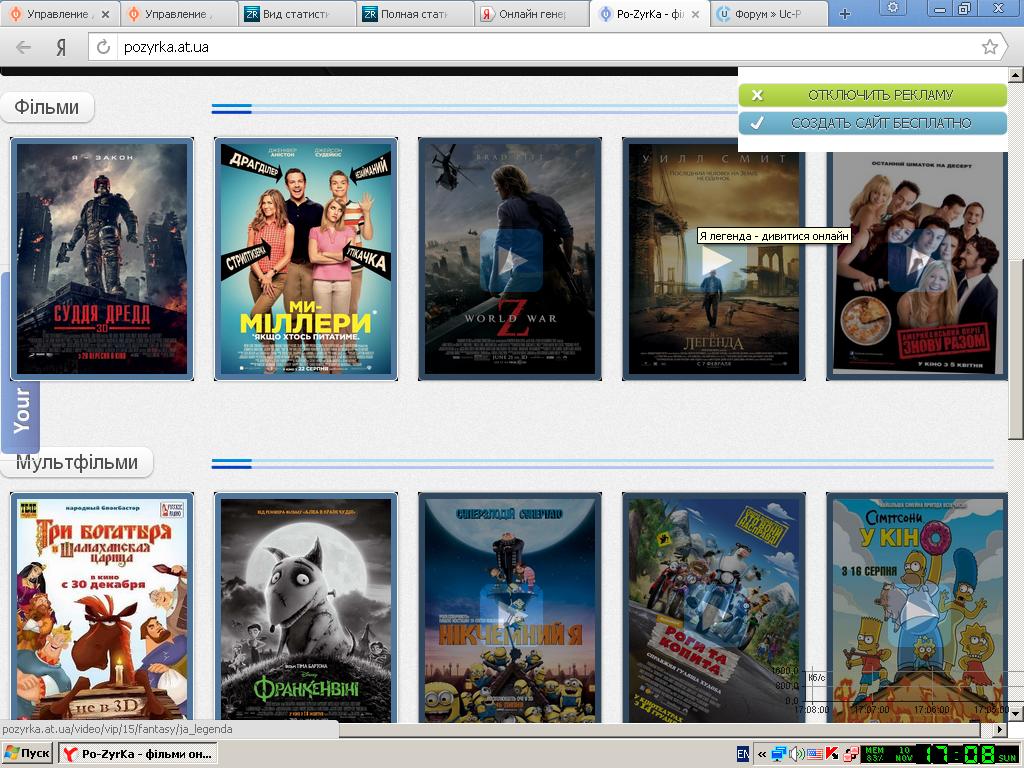The width and height of the screenshot is (1024, 768).
Task: Open browser settings gear icon
Action: click(x=893, y=9)
